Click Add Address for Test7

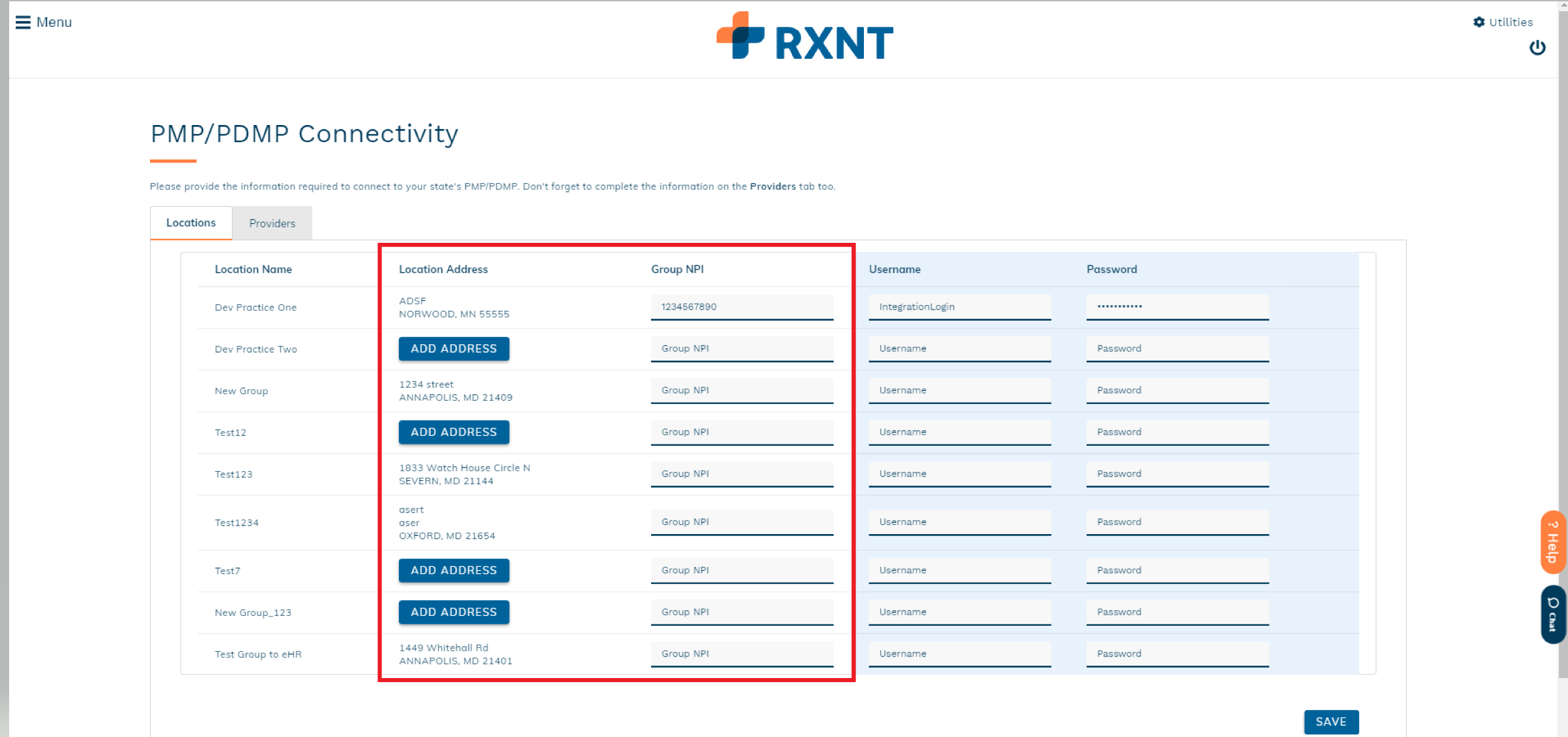tap(453, 570)
